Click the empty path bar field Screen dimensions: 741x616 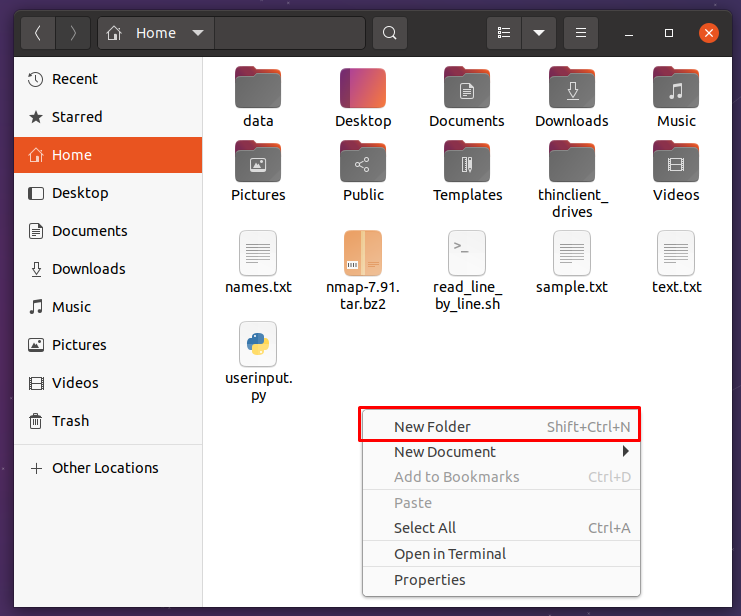tap(290, 33)
